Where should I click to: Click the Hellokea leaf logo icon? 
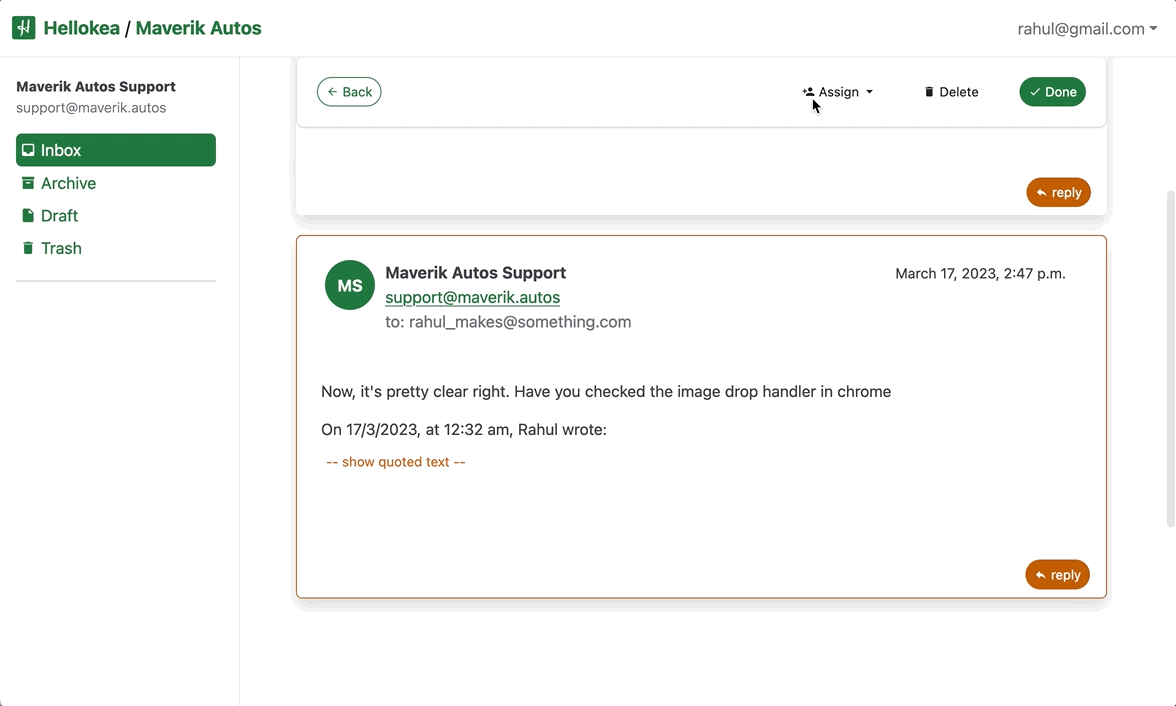click(22, 27)
